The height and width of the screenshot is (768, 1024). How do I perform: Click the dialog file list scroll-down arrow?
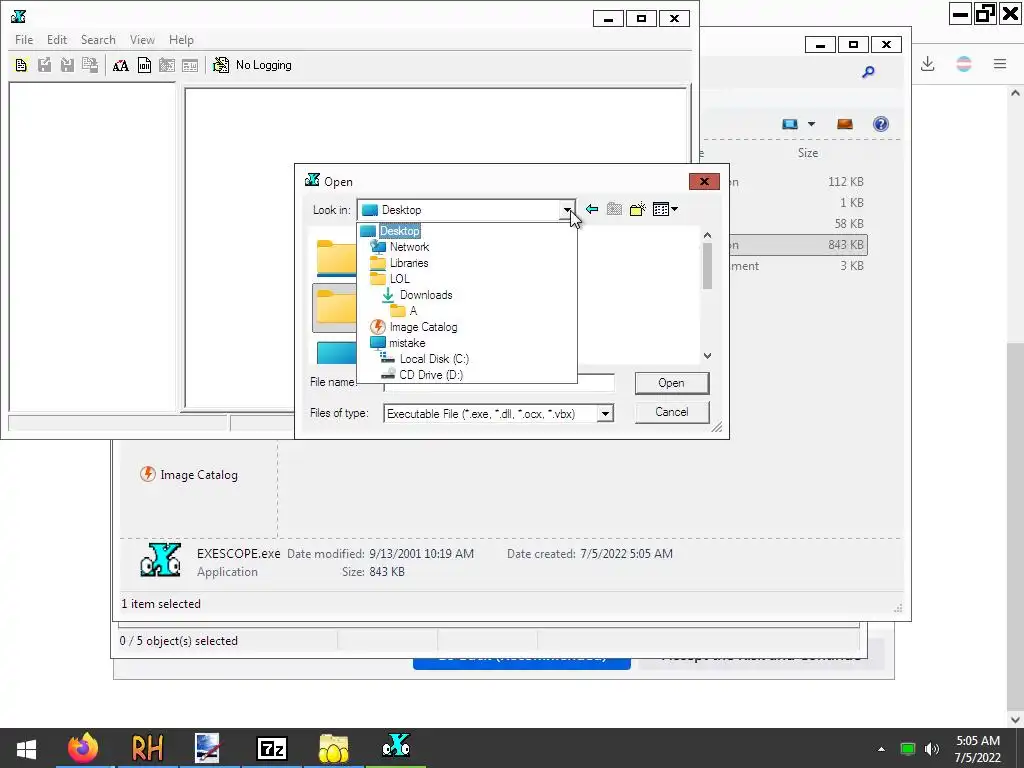(707, 356)
